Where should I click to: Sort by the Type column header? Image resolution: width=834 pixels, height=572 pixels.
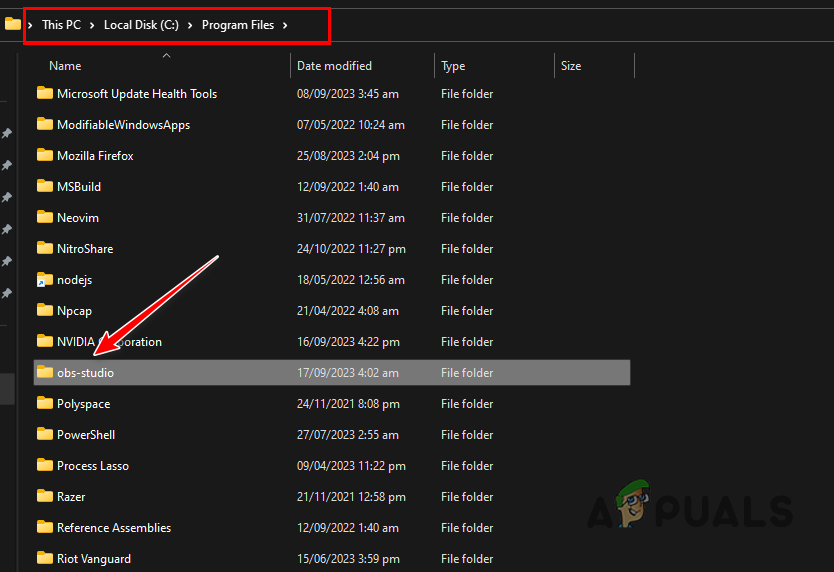453,65
